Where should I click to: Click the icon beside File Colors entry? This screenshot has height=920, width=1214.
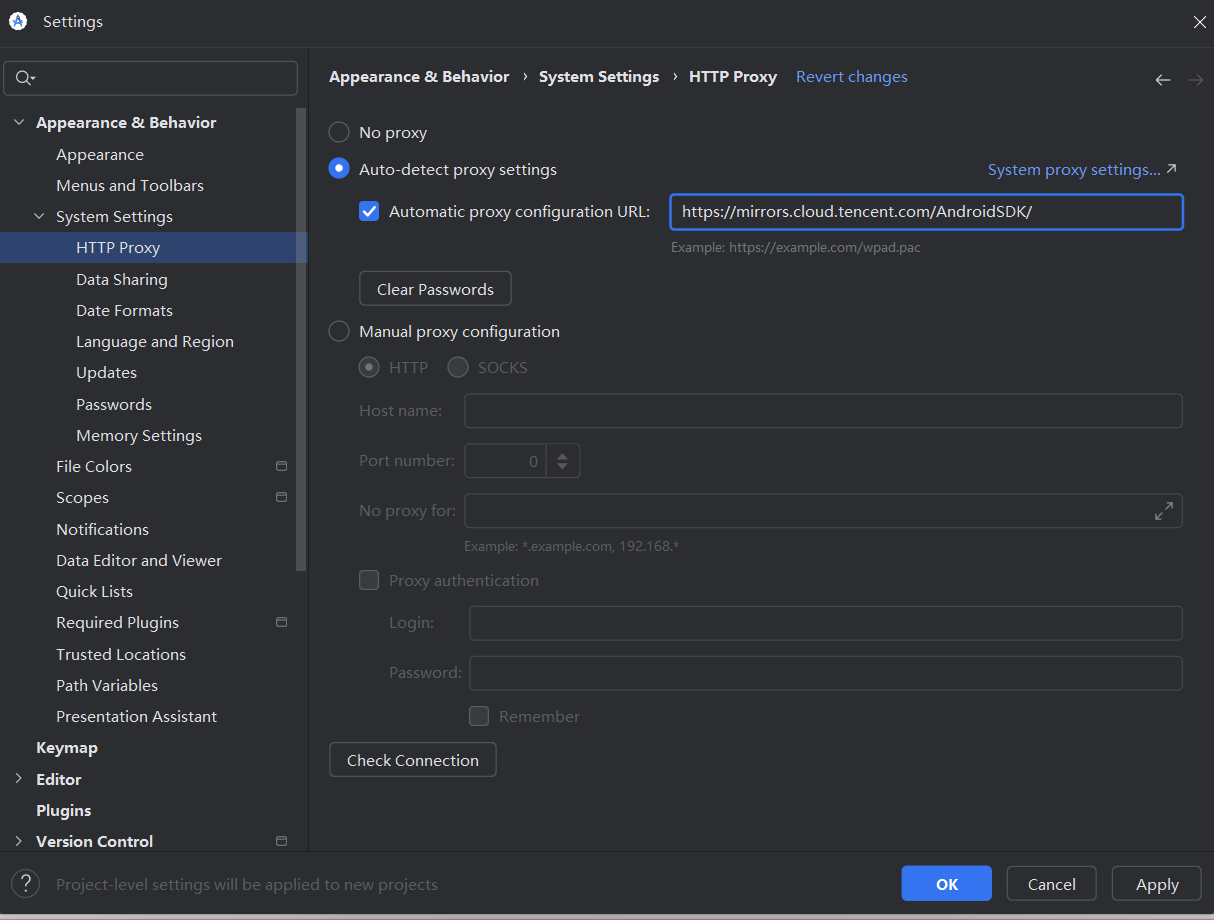coord(281,466)
